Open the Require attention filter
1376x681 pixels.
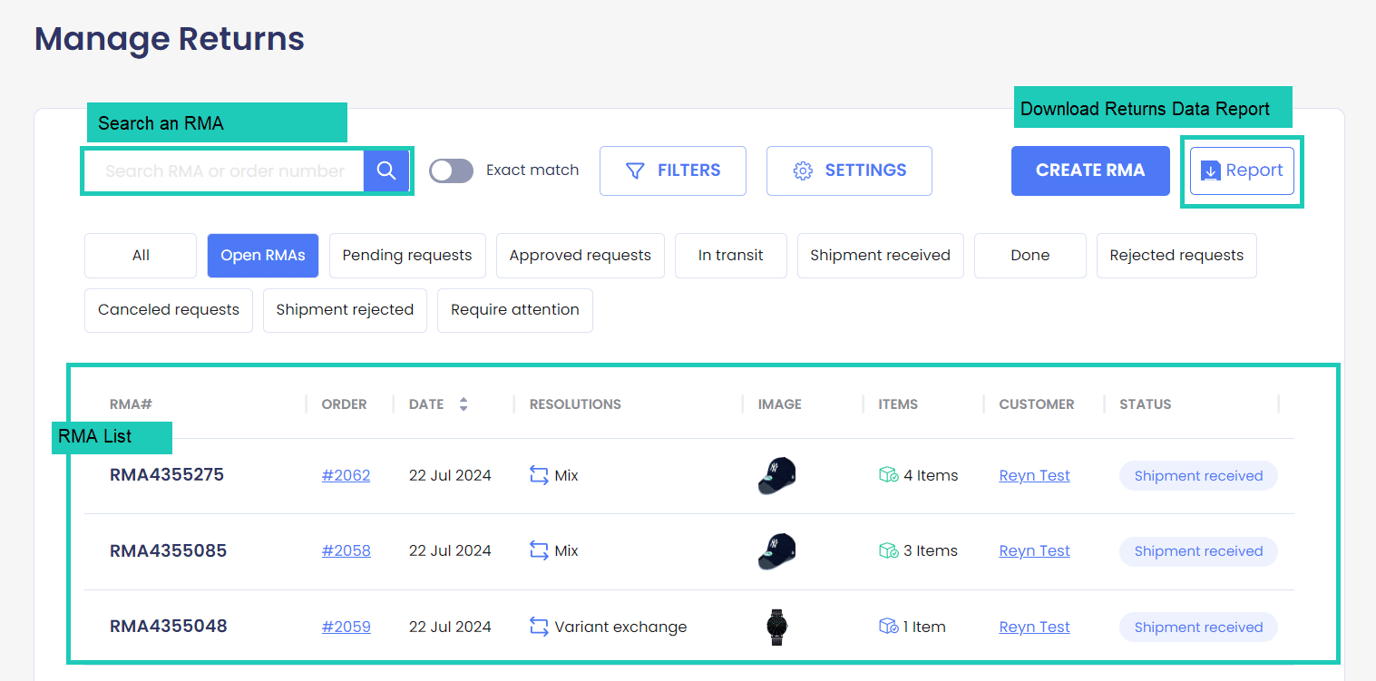(515, 310)
